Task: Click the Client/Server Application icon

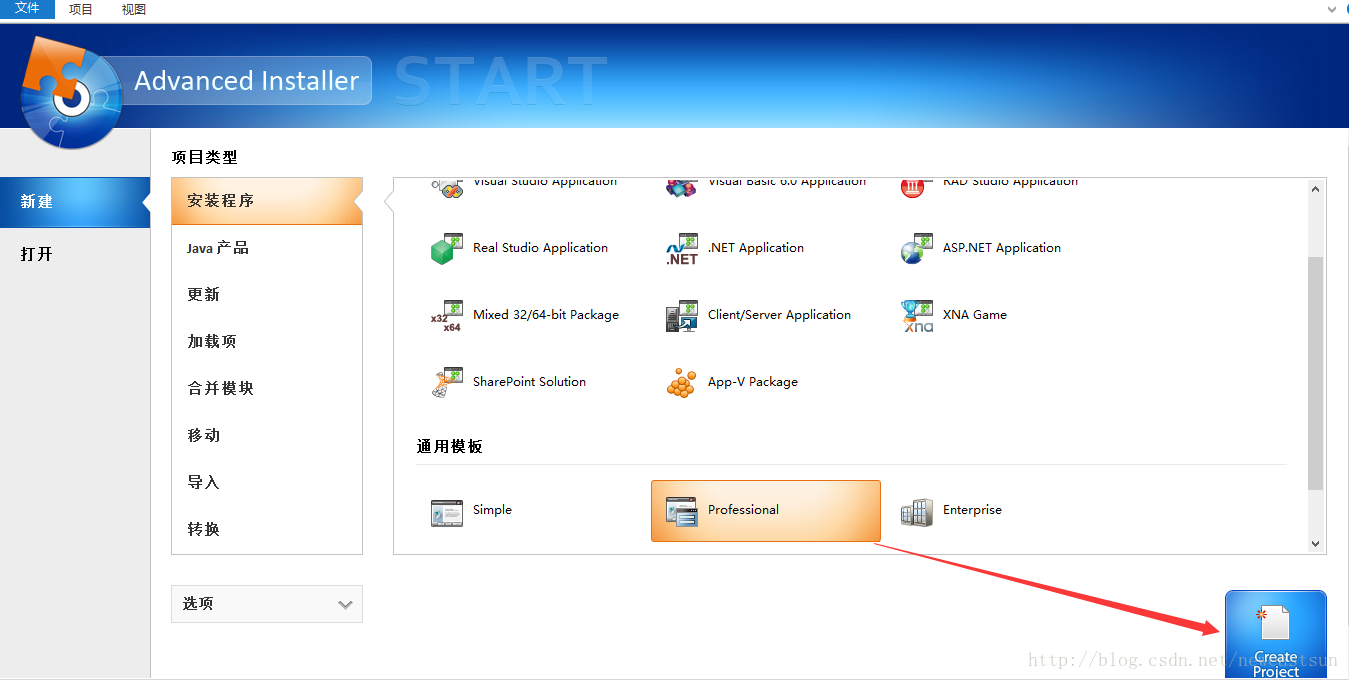Action: (682, 316)
